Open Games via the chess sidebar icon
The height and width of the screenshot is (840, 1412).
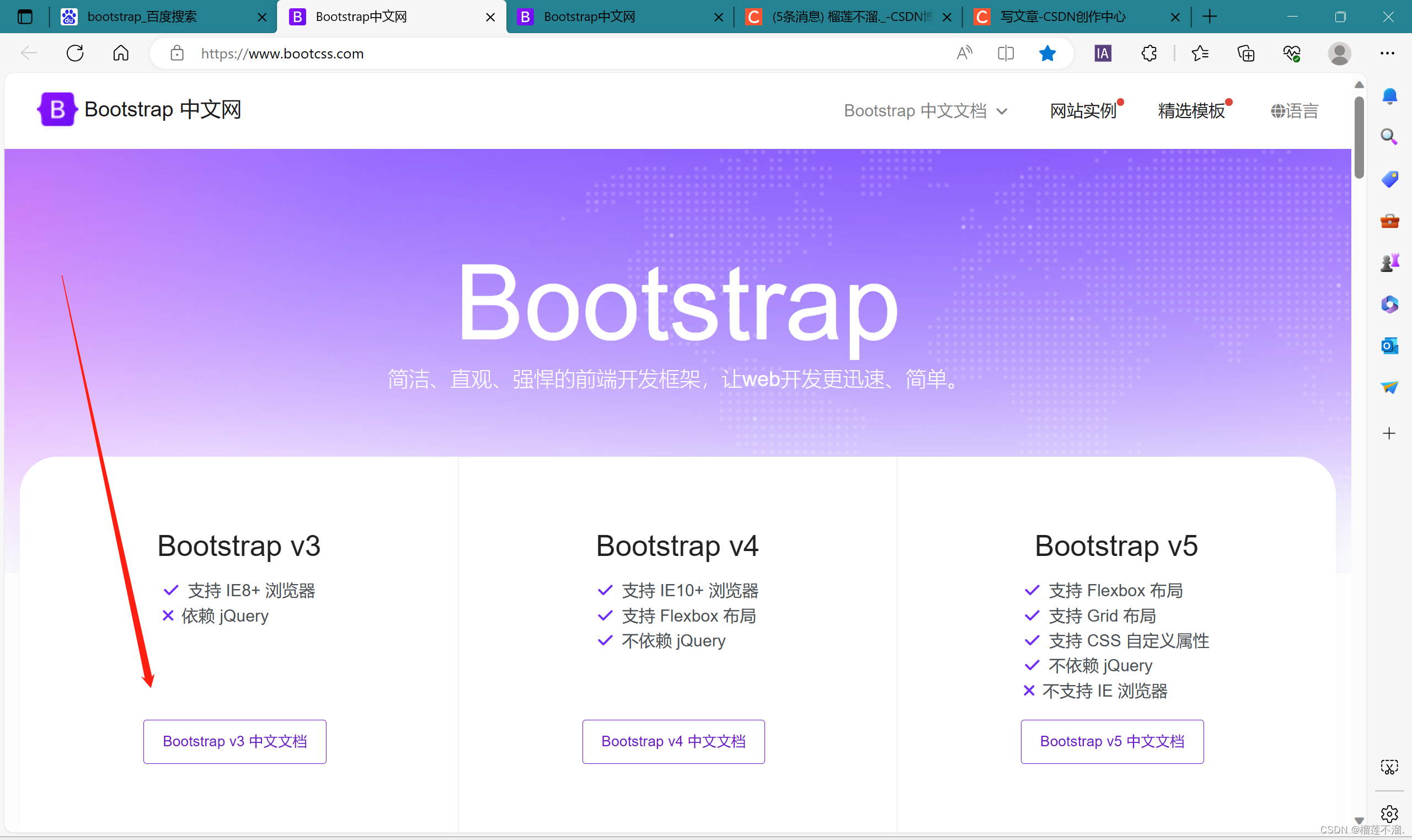tap(1389, 261)
